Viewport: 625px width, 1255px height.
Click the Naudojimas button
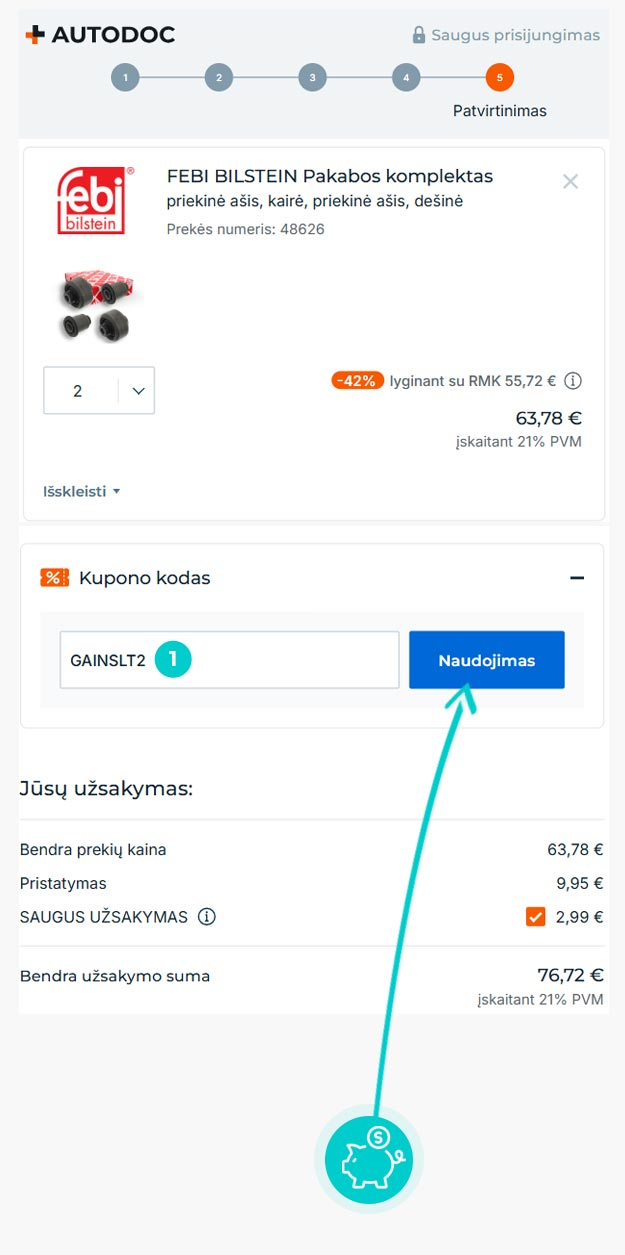tap(487, 660)
